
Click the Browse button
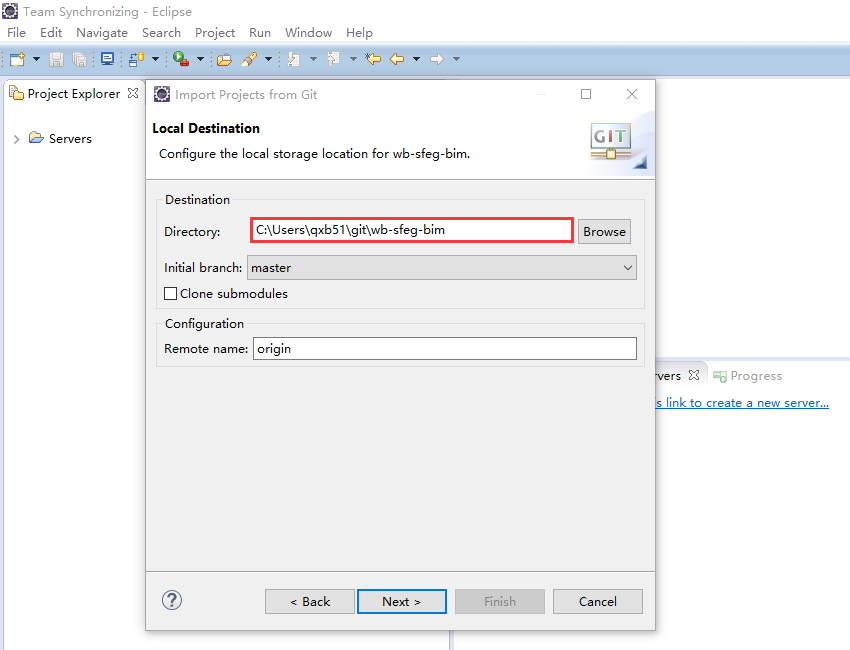[x=604, y=231]
